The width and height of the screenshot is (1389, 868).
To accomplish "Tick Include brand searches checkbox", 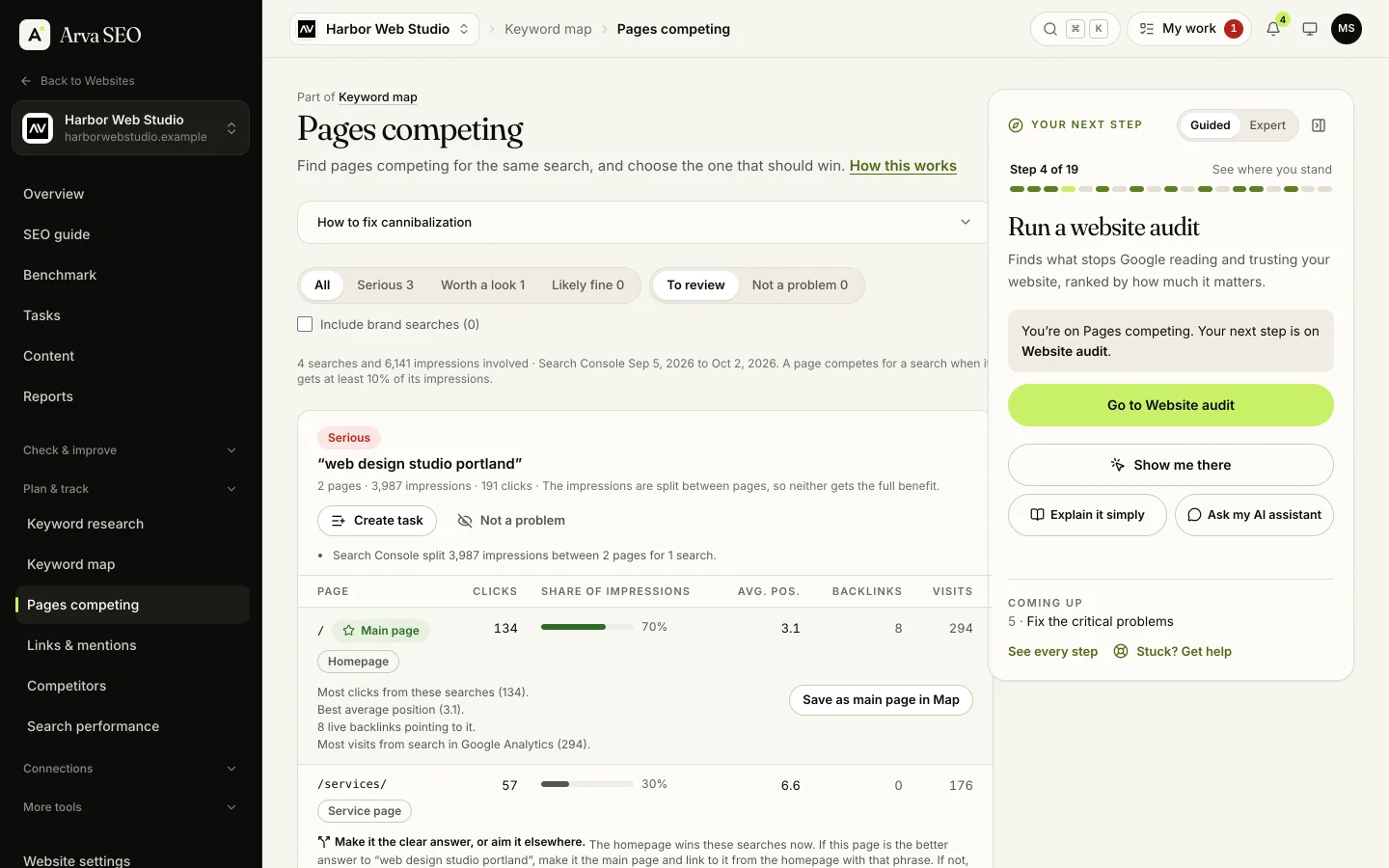I will 305,324.
